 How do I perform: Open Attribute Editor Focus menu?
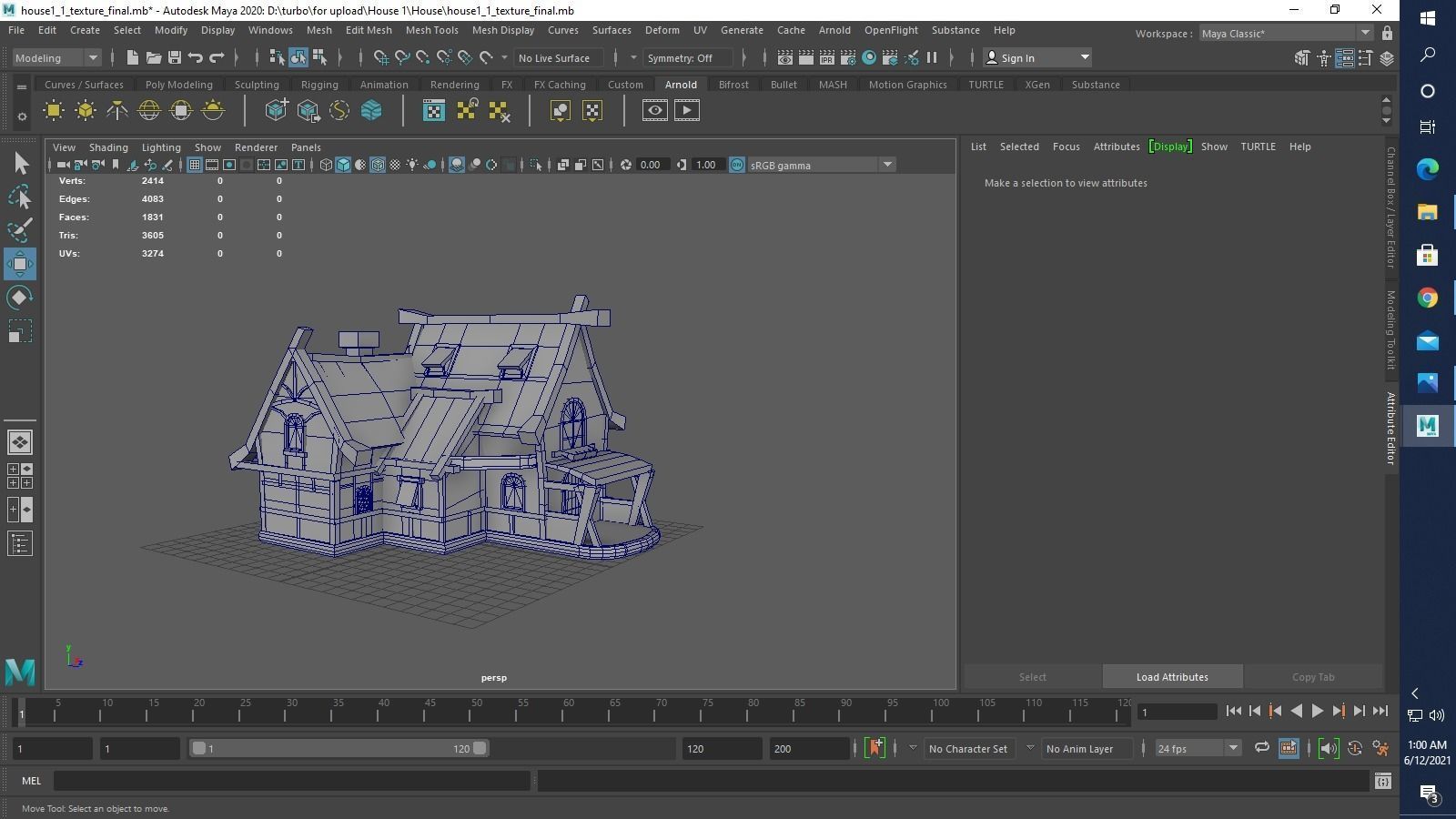pos(1066,147)
